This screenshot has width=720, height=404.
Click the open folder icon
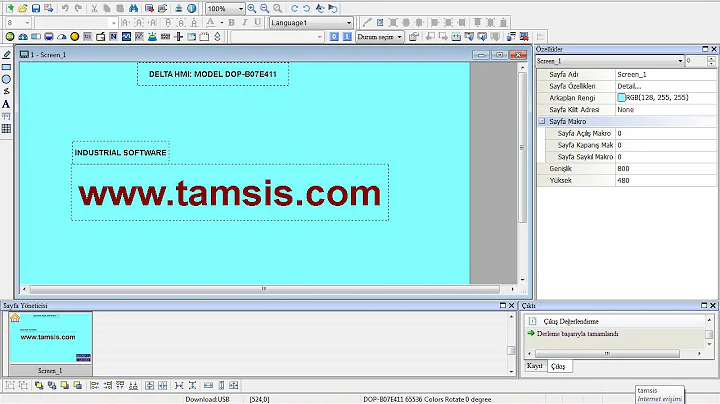pyautogui.click(x=22, y=8)
